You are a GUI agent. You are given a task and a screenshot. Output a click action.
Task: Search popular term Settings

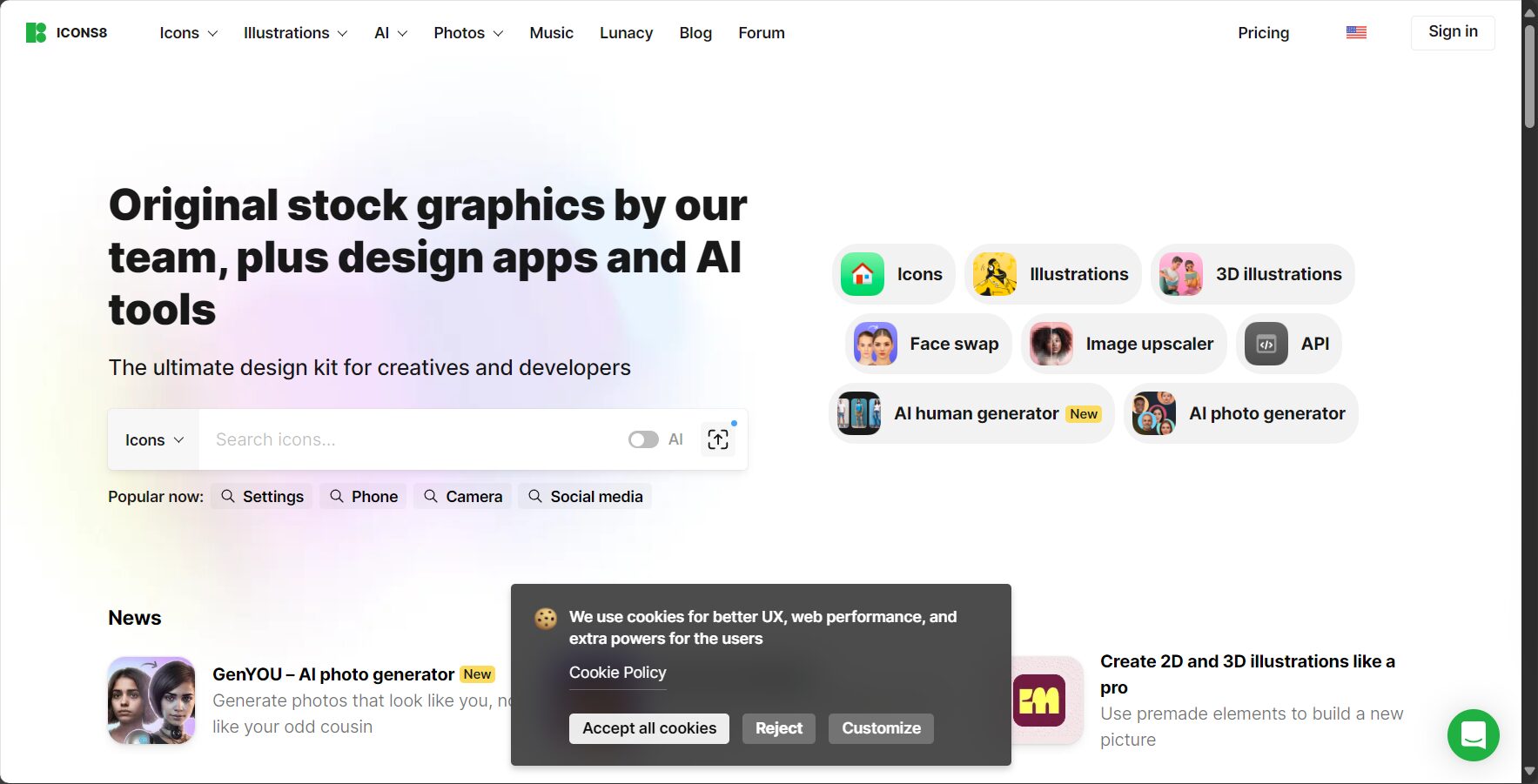(262, 496)
